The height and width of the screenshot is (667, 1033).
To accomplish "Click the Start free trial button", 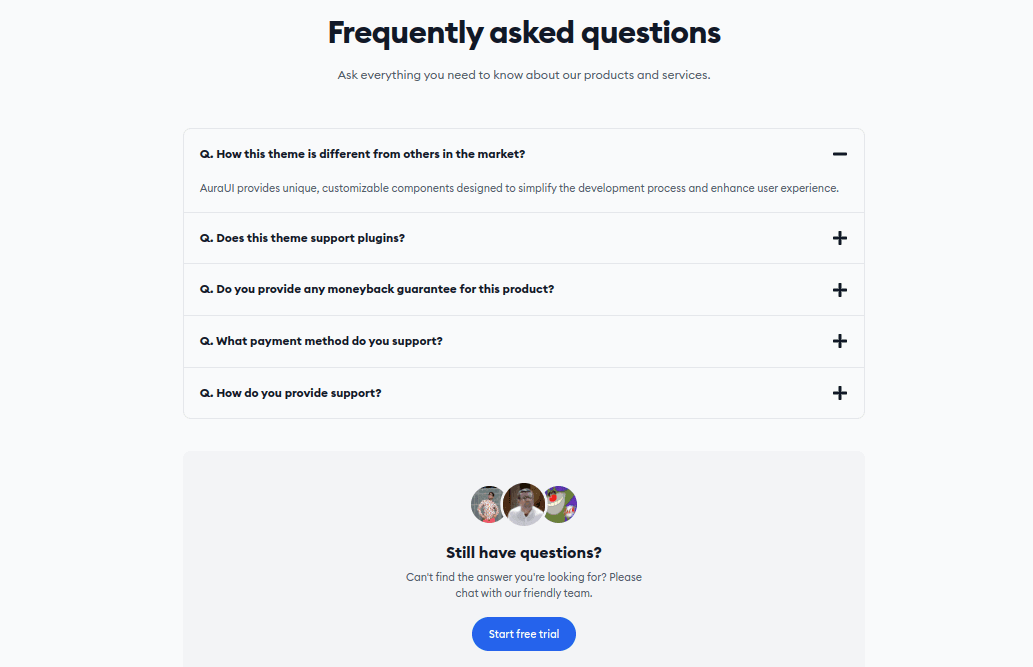I will (x=524, y=634).
